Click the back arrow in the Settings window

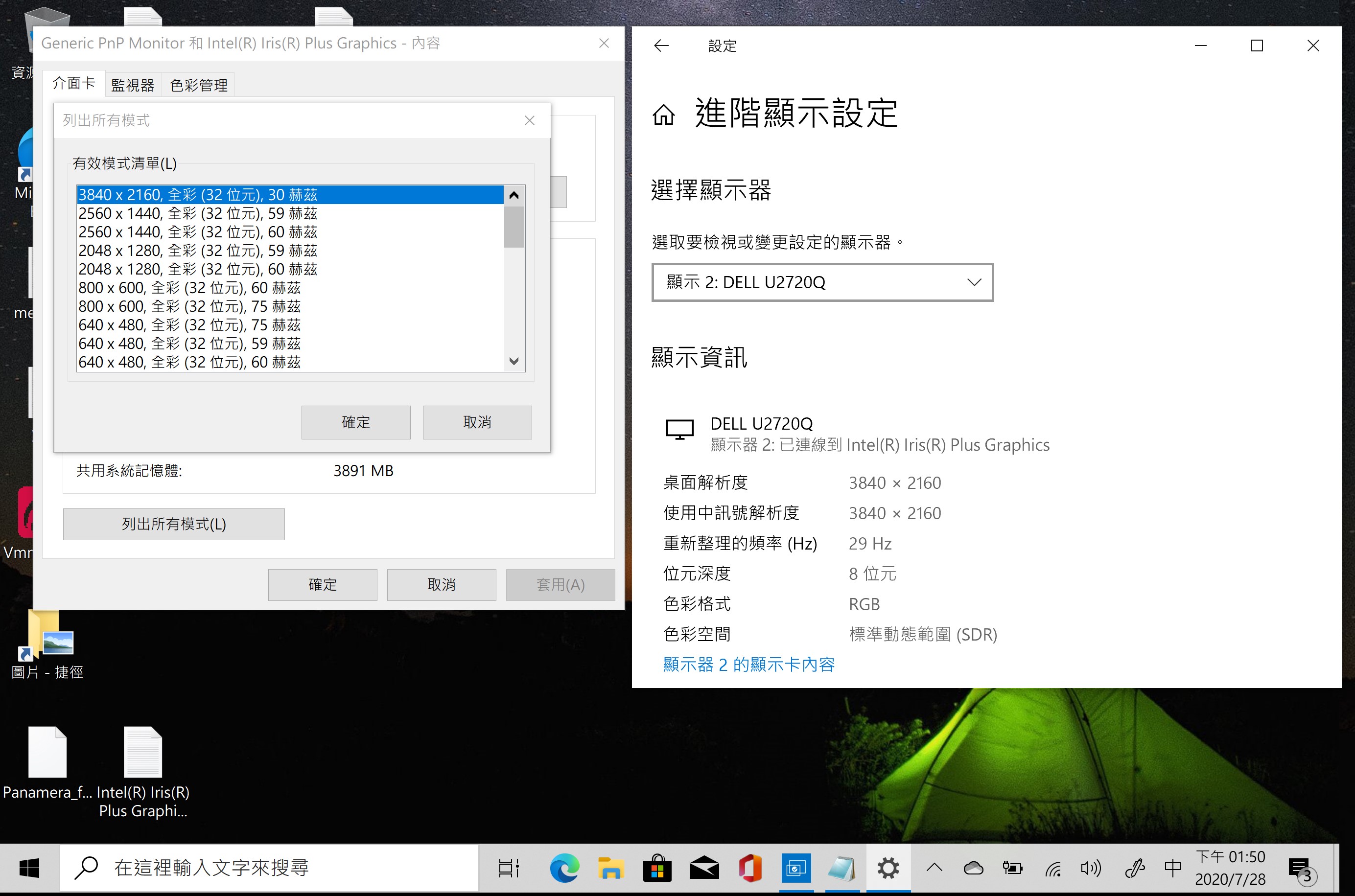click(661, 46)
